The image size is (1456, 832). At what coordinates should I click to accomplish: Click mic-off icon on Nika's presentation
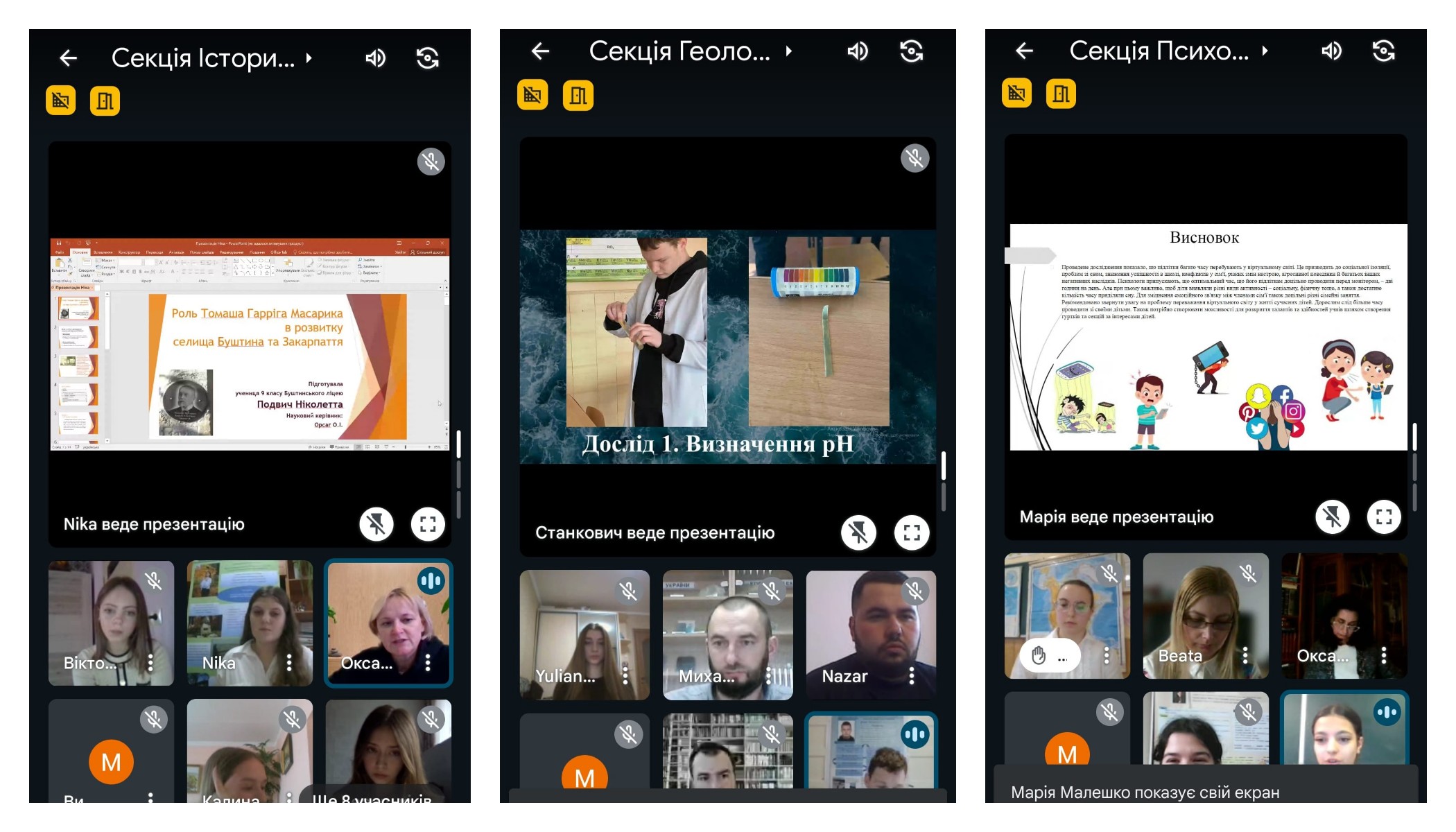click(431, 162)
